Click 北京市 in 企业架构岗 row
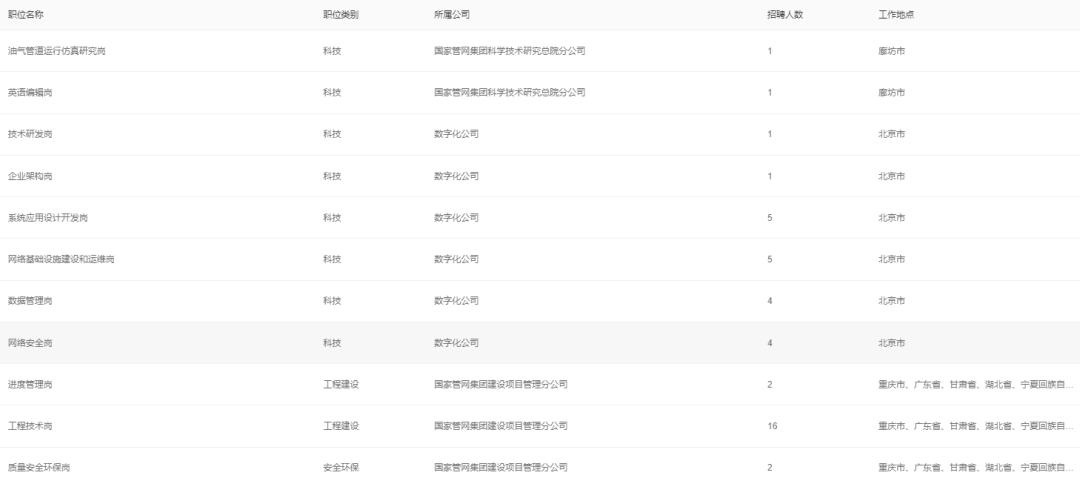Viewport: 1080px width, 481px height. point(891,176)
